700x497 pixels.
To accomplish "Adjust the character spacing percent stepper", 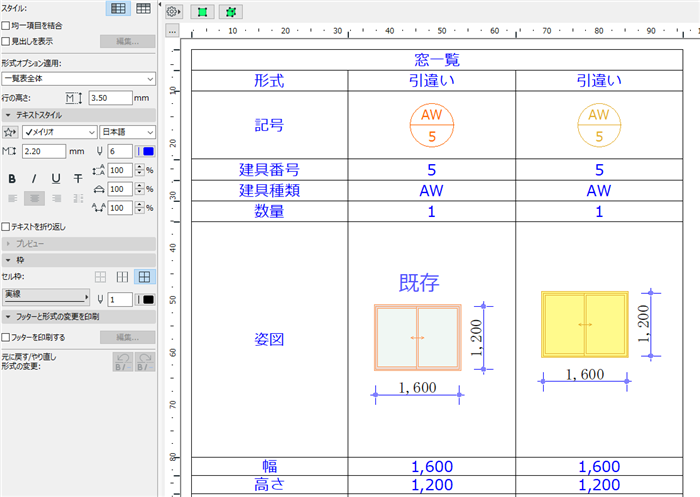I will point(140,208).
